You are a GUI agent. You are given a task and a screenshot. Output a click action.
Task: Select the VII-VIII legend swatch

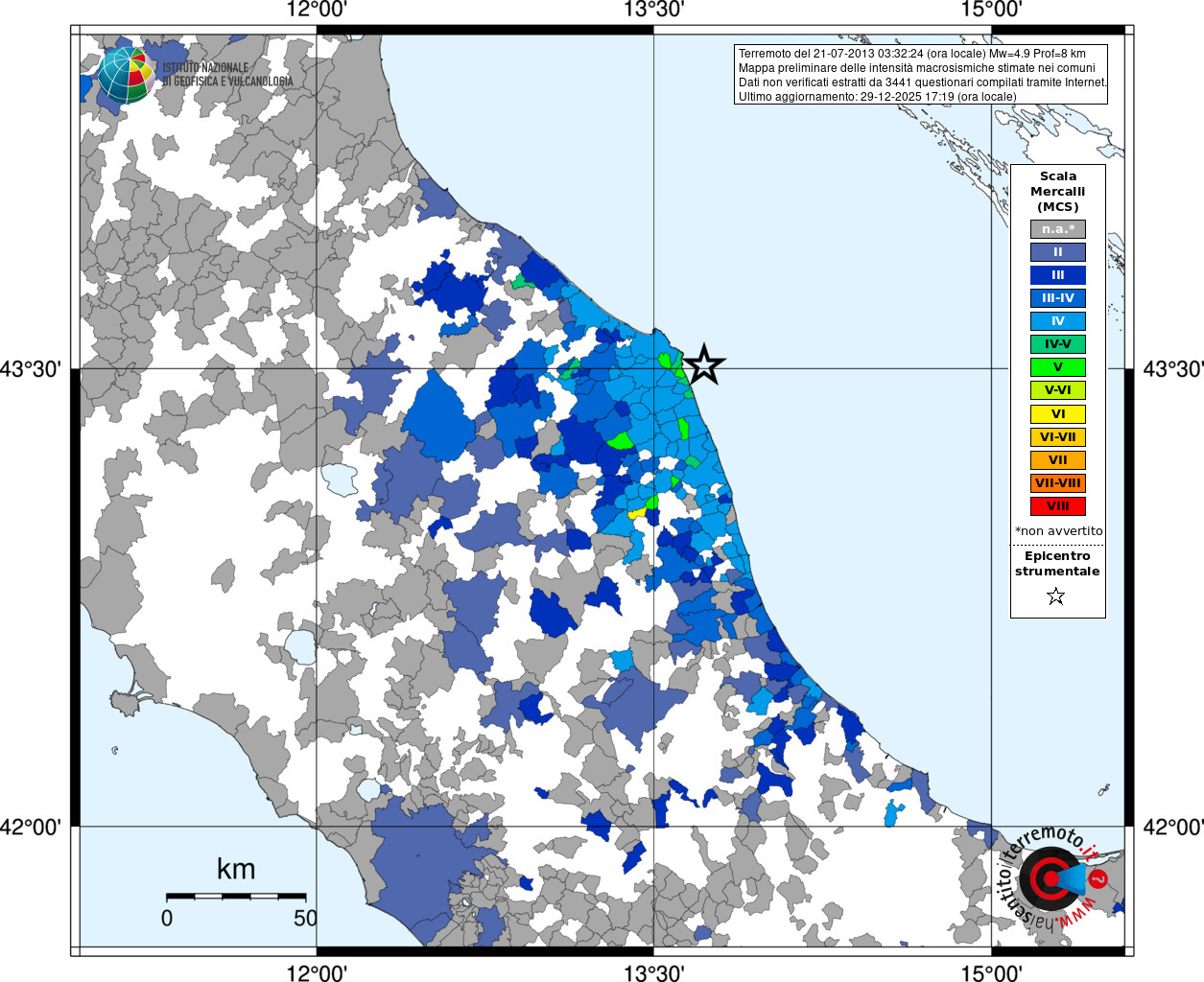click(1058, 483)
